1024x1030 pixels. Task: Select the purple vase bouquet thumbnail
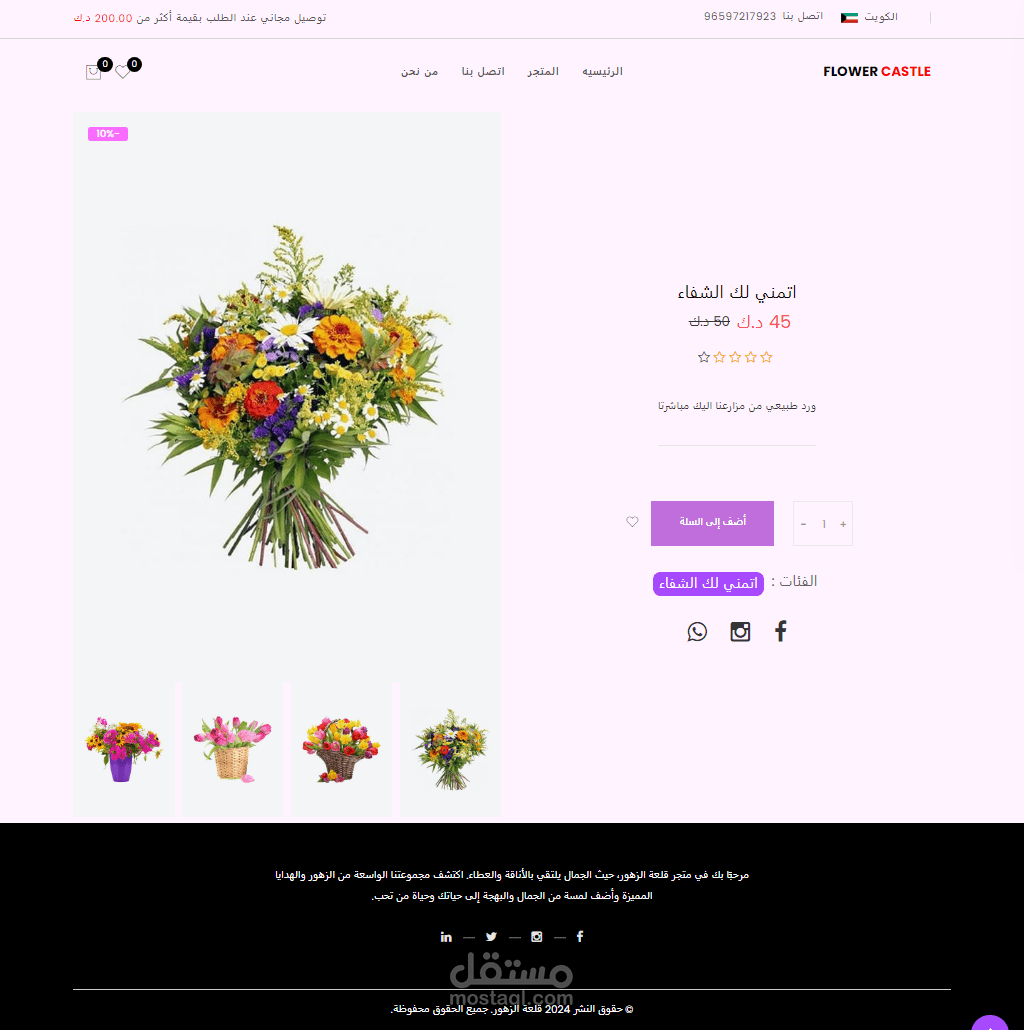(123, 750)
